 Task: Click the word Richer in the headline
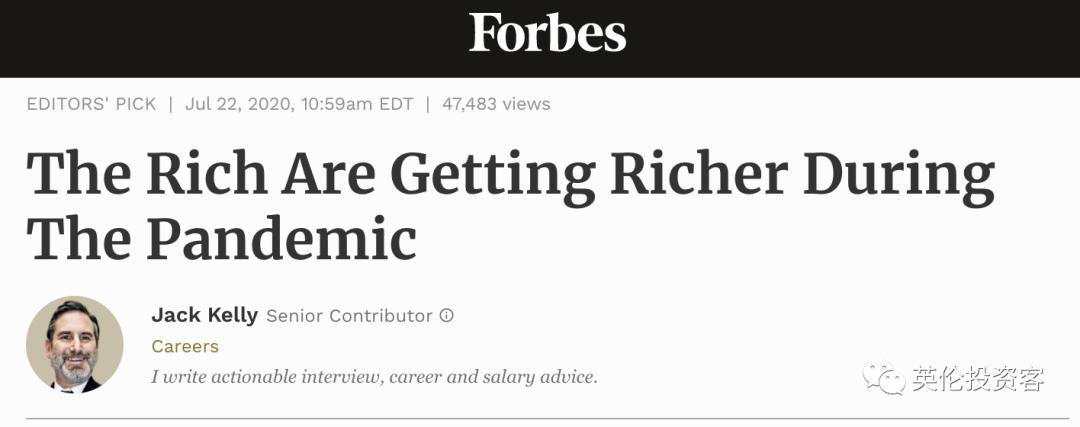pos(699,175)
